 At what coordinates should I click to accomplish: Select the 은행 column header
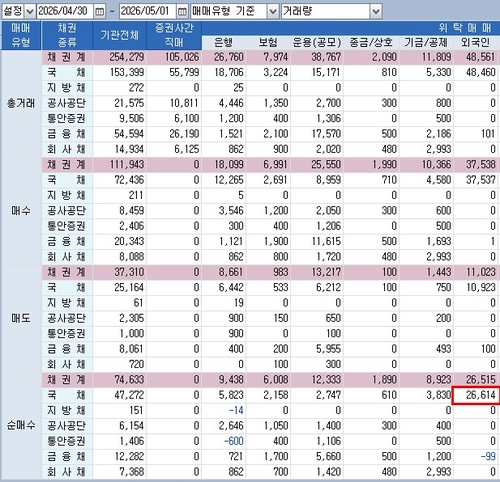[223, 42]
